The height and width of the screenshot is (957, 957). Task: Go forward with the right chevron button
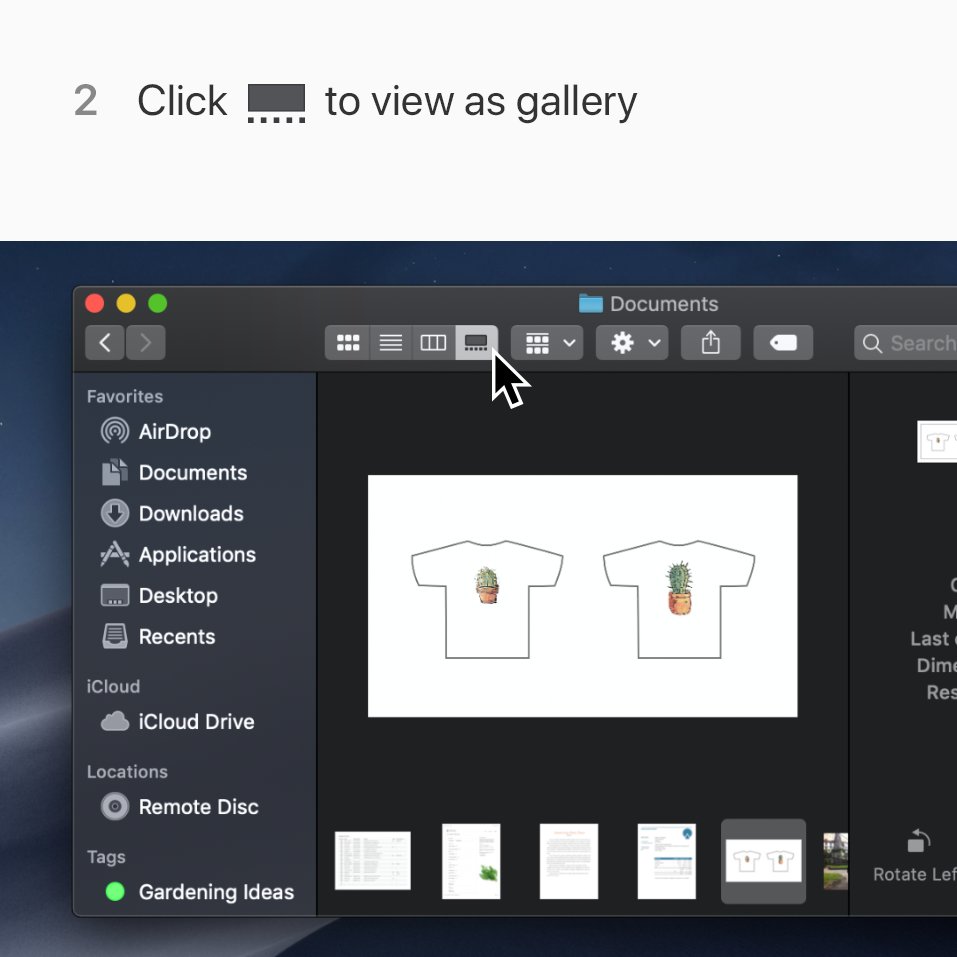pos(145,342)
